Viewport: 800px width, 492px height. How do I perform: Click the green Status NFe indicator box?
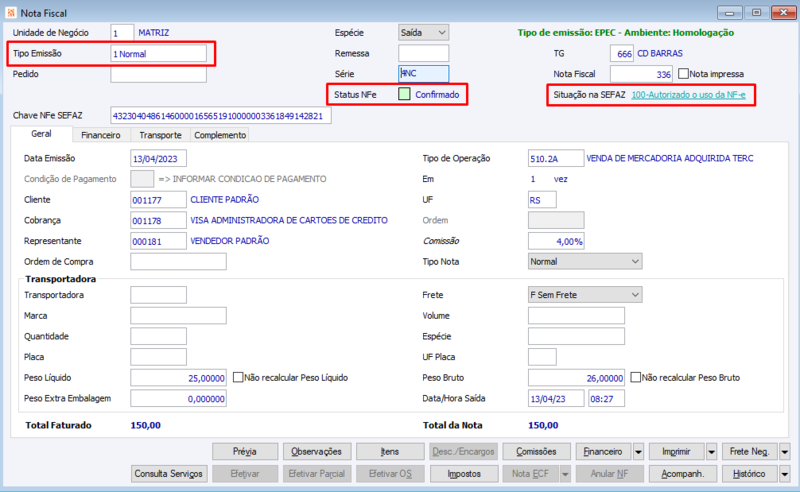(404, 94)
